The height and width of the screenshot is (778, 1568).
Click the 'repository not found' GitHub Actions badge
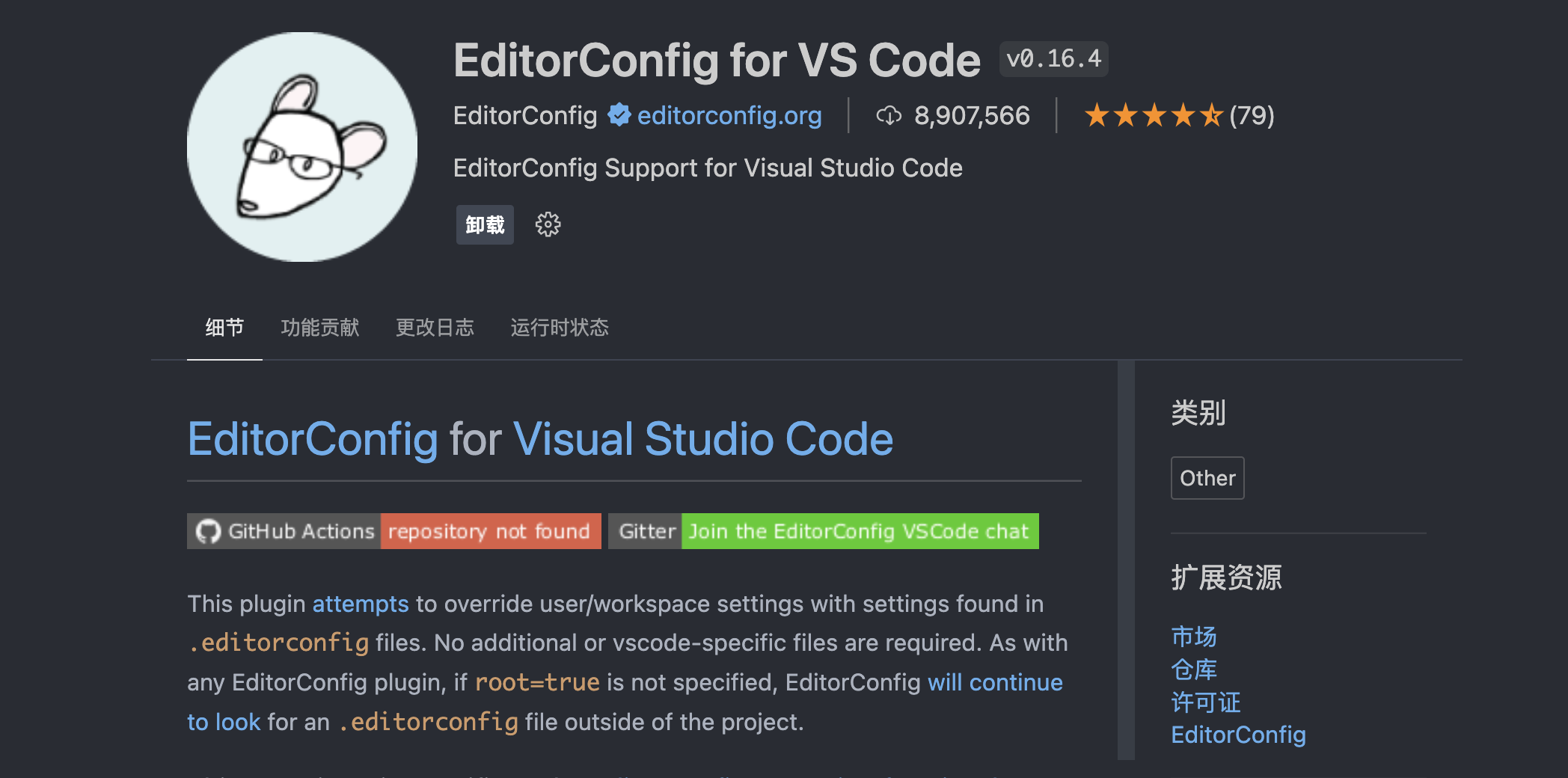(x=490, y=531)
